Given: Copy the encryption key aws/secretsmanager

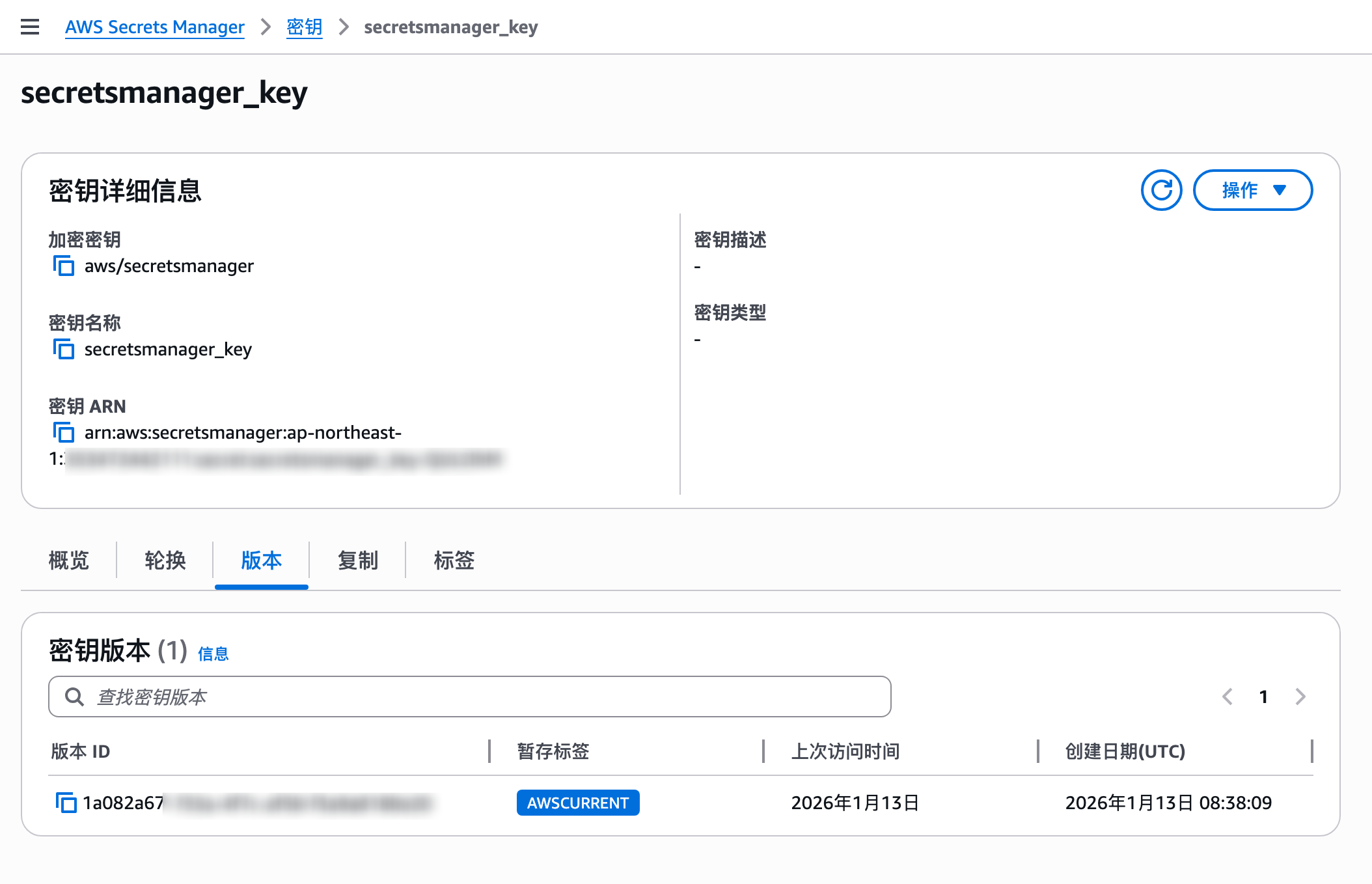Looking at the screenshot, I should tap(63, 266).
